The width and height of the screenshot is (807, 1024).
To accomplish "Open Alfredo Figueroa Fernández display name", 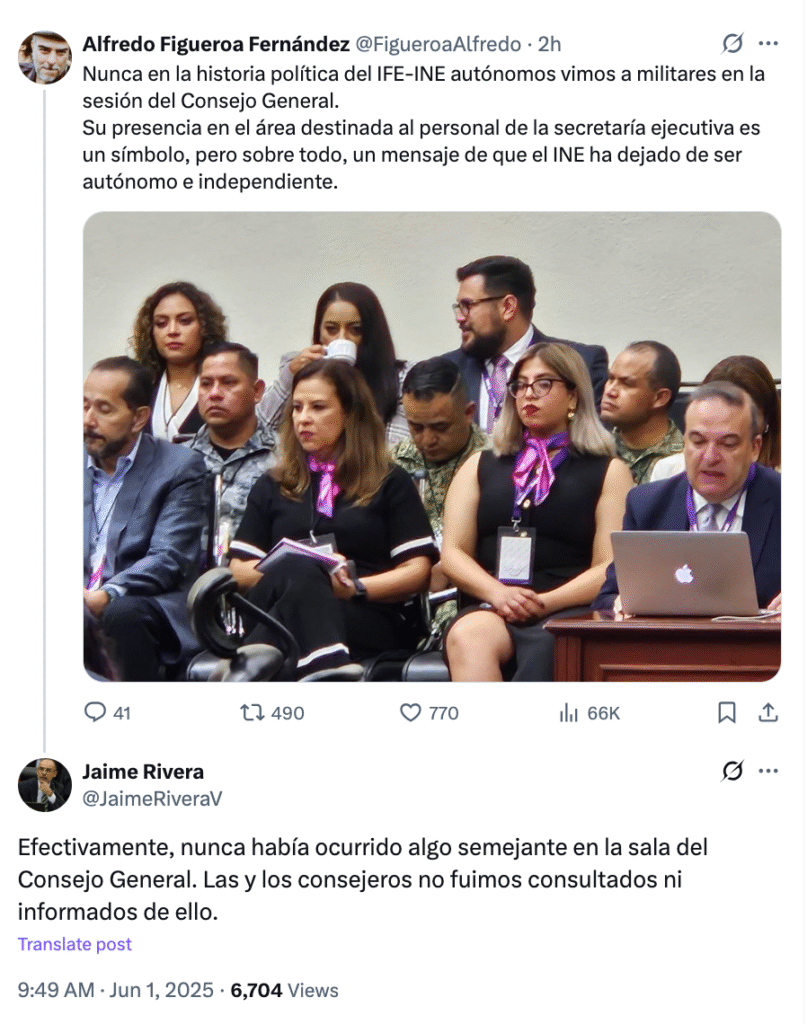I will pyautogui.click(x=216, y=44).
